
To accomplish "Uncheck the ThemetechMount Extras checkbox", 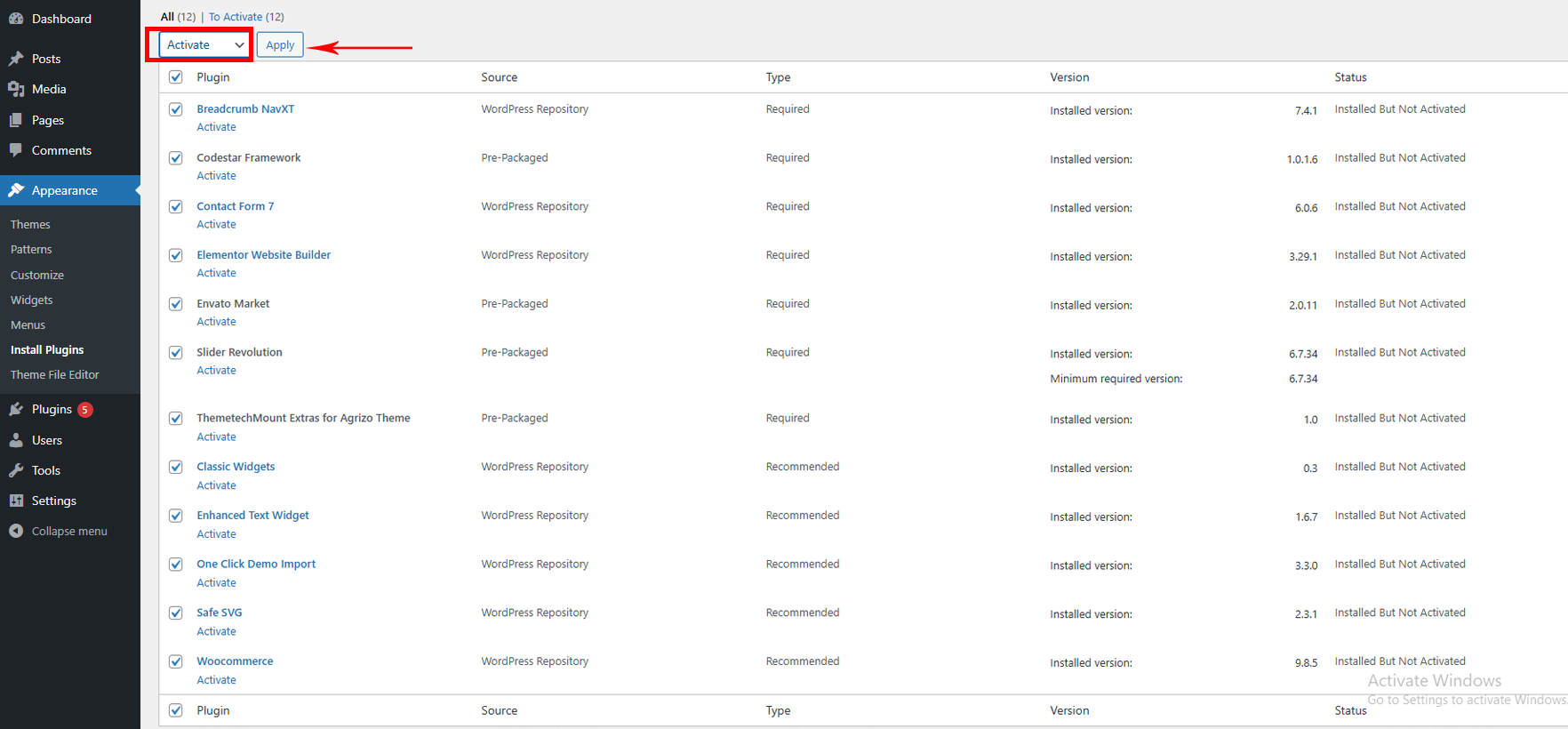I will [176, 419].
